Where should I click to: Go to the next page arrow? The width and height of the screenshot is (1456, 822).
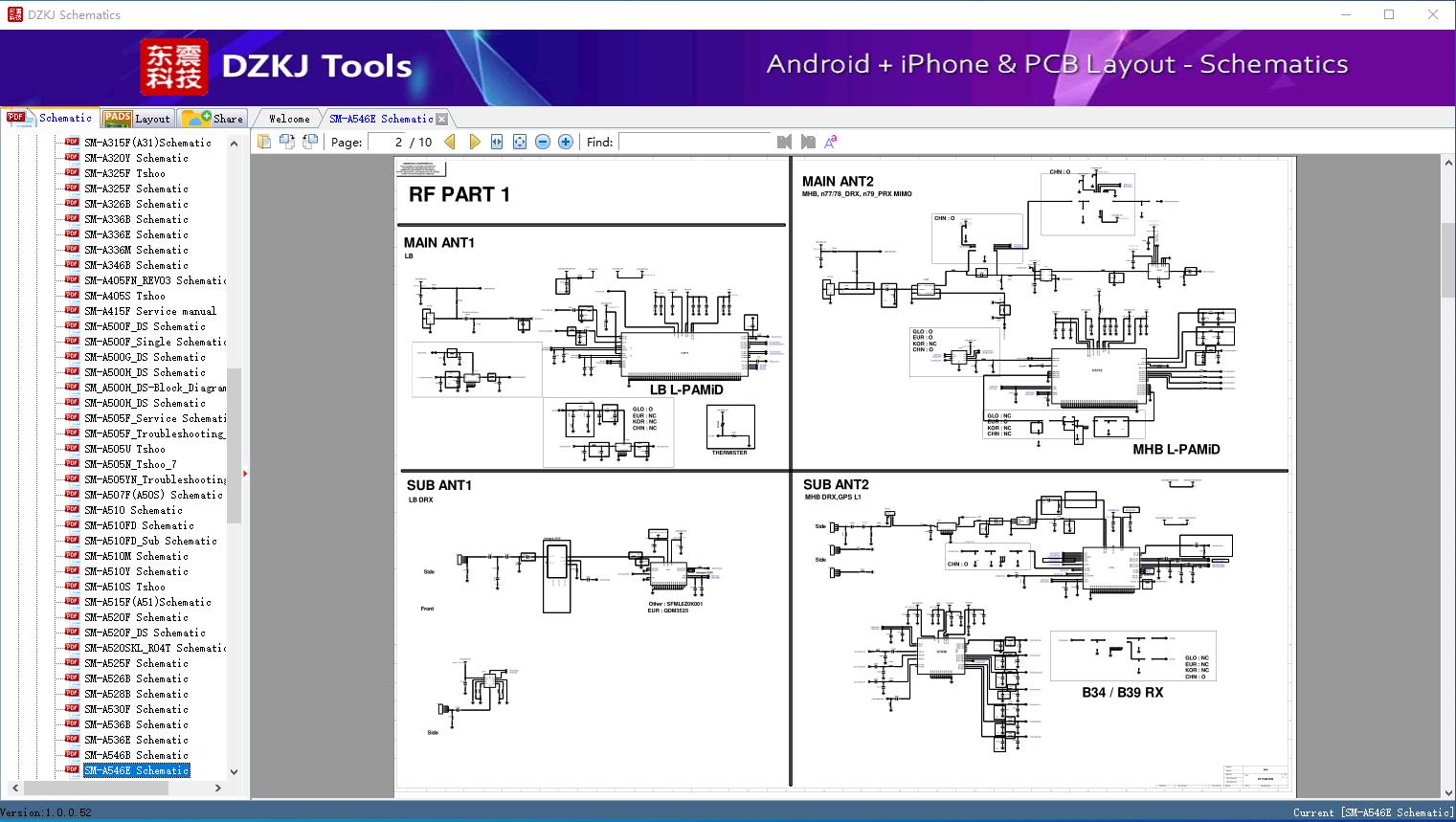(474, 142)
